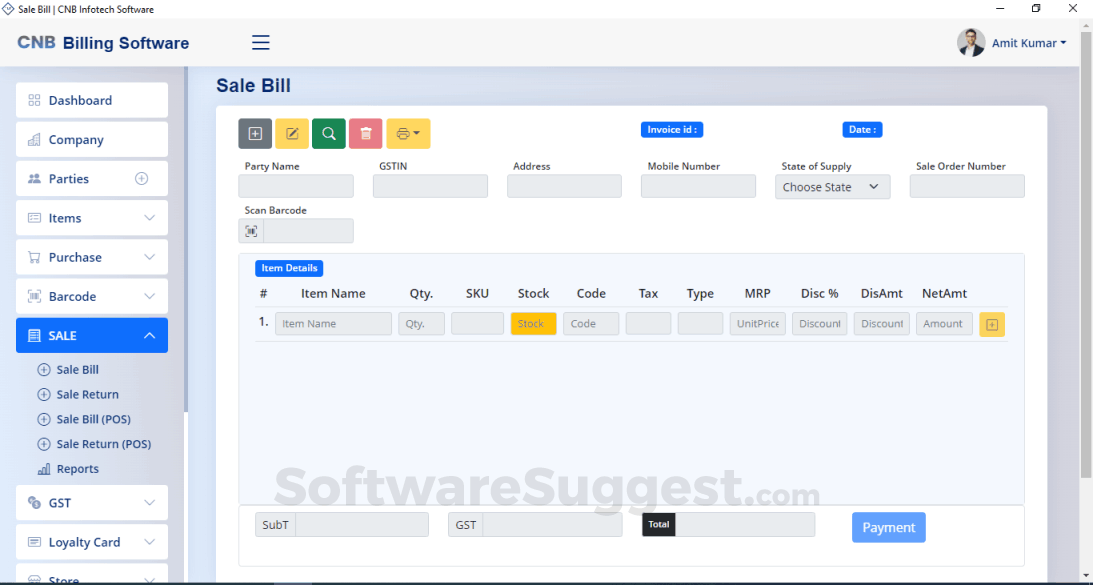This screenshot has width=1093, height=585.
Task: Expand the GST menu chevron
Action: pos(149,503)
